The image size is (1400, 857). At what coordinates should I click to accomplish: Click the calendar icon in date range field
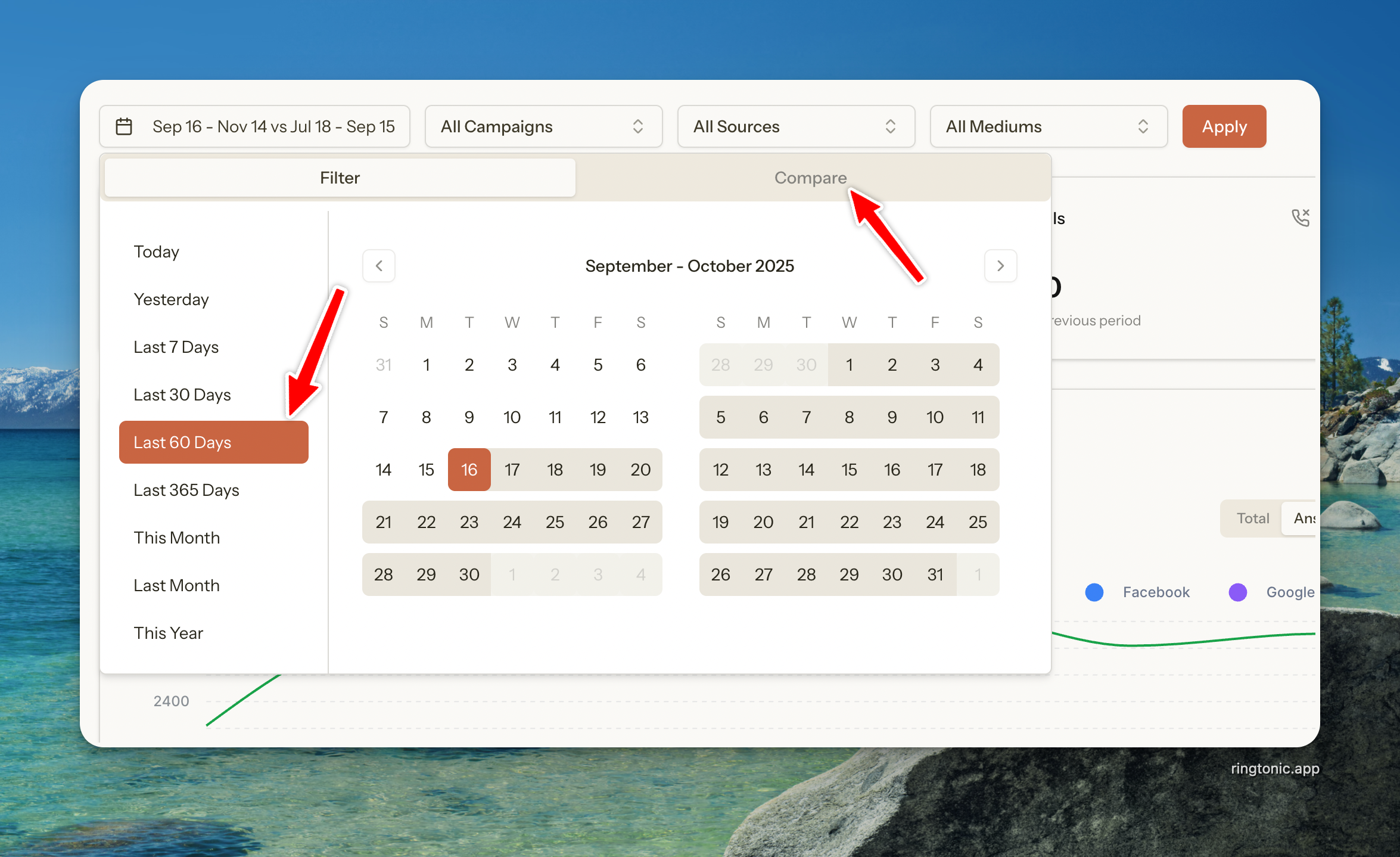(124, 126)
